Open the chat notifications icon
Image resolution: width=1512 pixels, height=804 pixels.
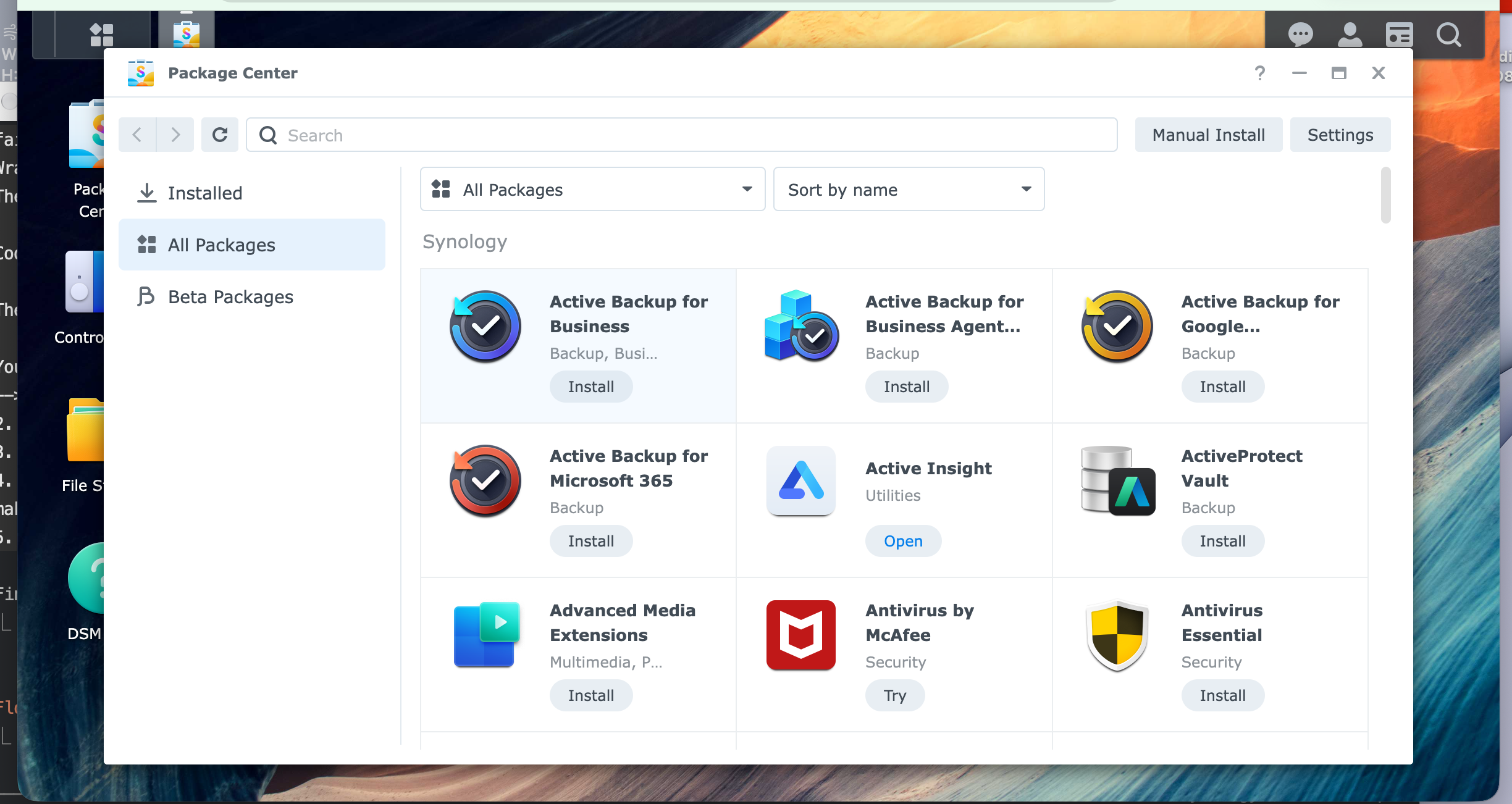pyautogui.click(x=1300, y=35)
